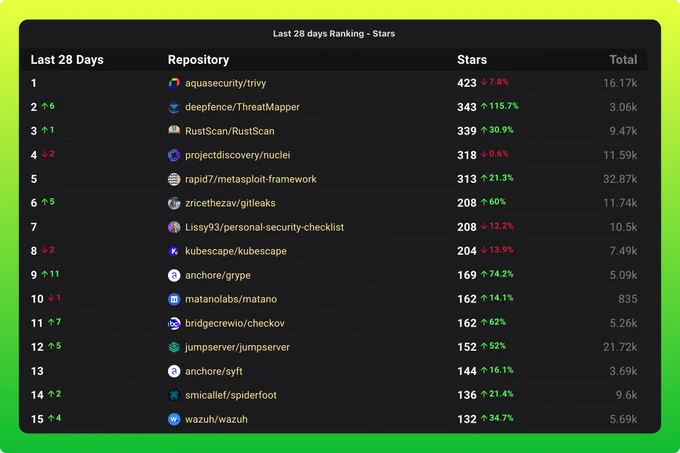Click the anchore/syft avatar icon
This screenshot has width=680, height=453.
click(x=174, y=371)
